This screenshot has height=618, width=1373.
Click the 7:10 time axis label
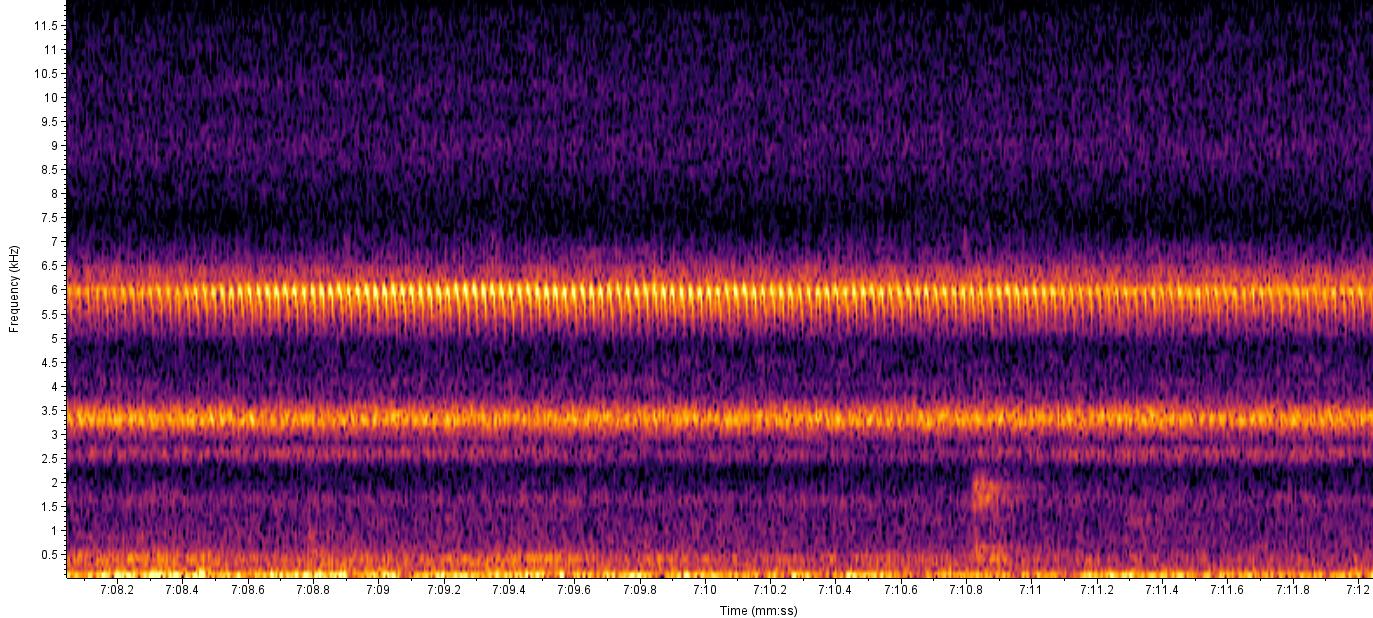[705, 590]
